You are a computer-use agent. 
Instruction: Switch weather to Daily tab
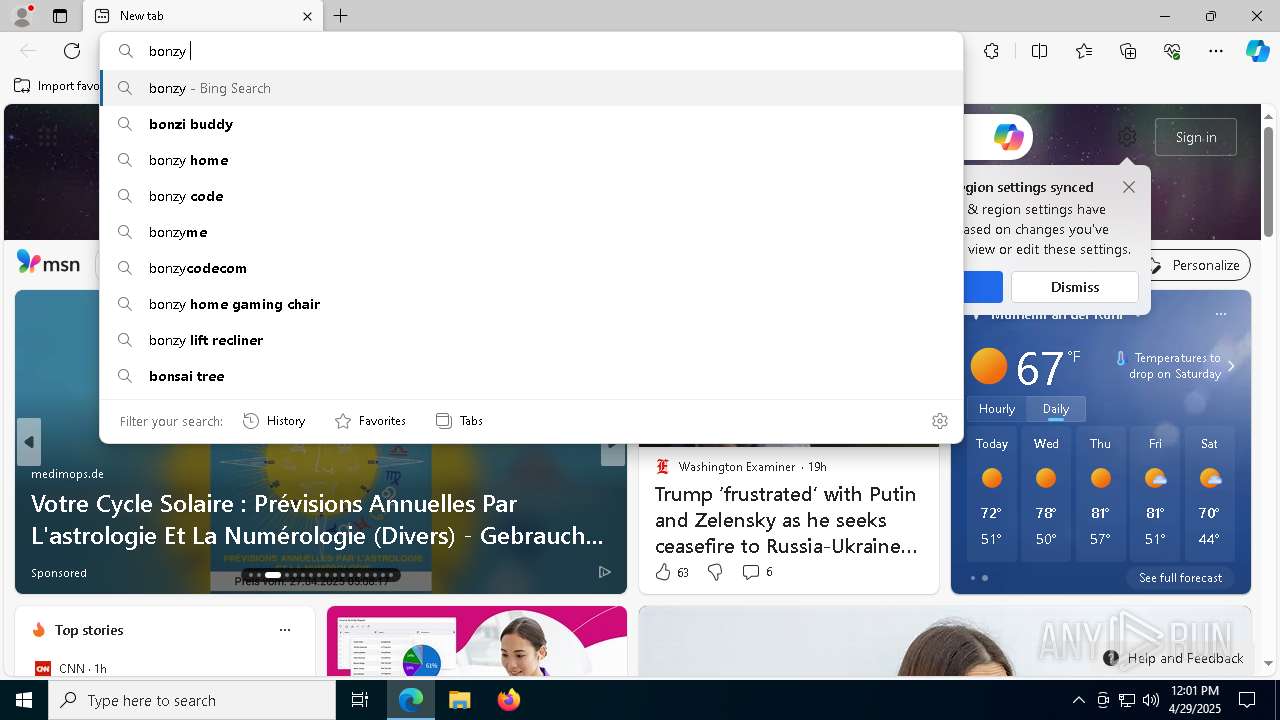pyautogui.click(x=1055, y=408)
